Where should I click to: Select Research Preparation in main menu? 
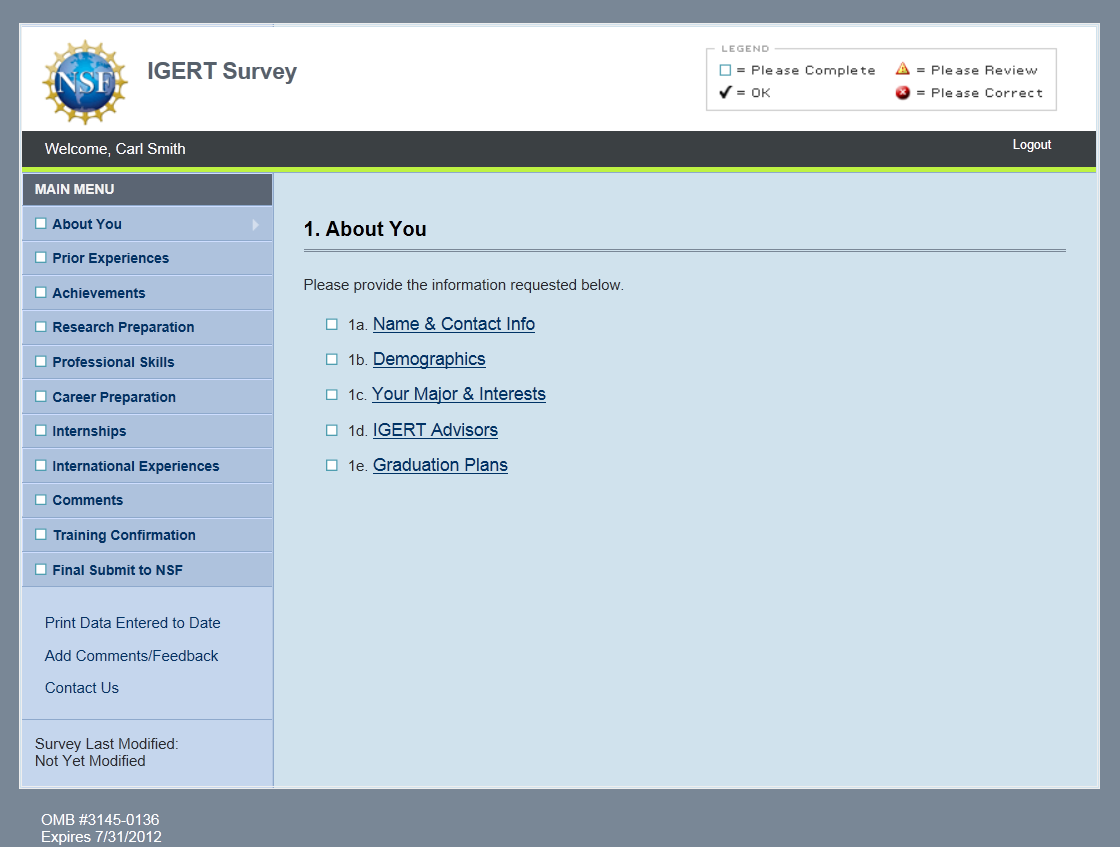tap(123, 327)
